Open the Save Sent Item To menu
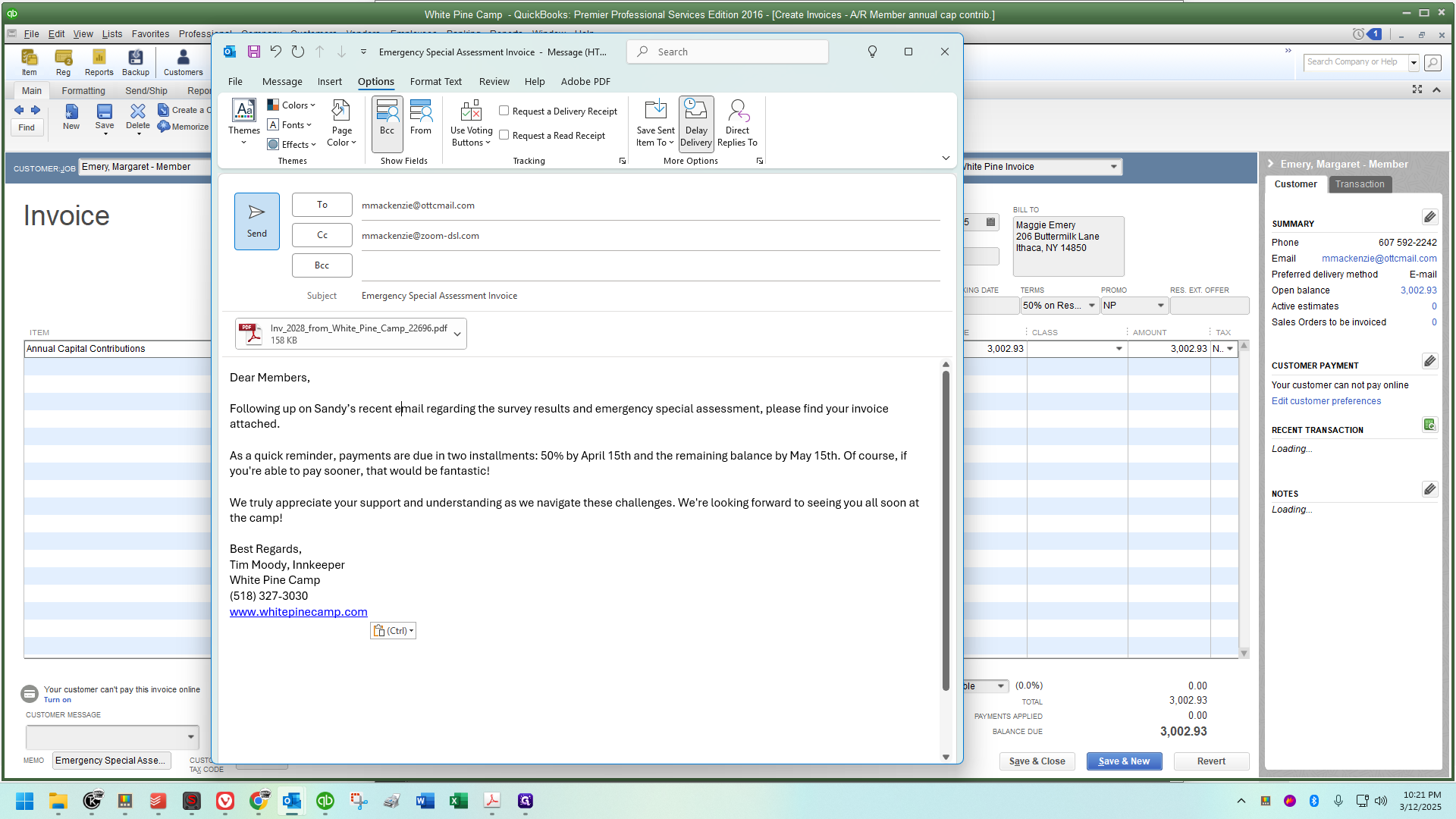The image size is (1456, 819). [x=655, y=122]
